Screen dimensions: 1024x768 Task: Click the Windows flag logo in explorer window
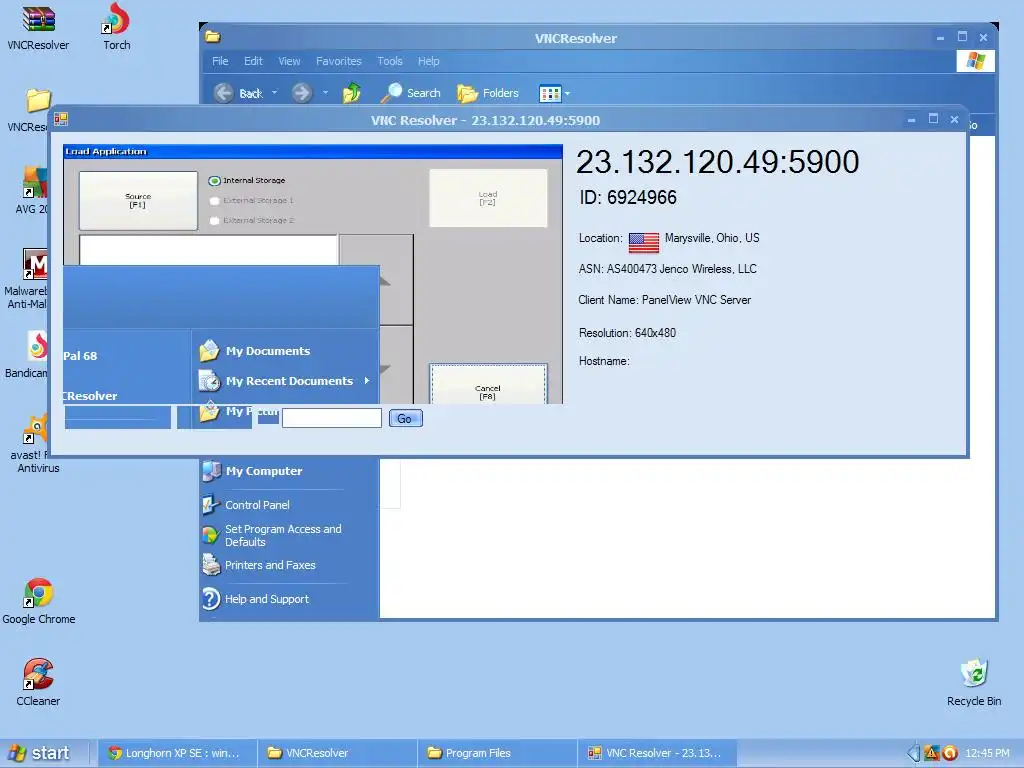click(976, 61)
